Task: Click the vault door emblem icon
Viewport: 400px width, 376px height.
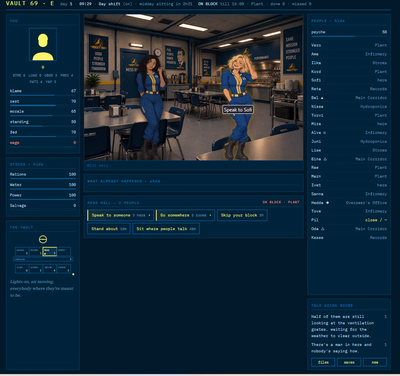Action: (x=43, y=239)
